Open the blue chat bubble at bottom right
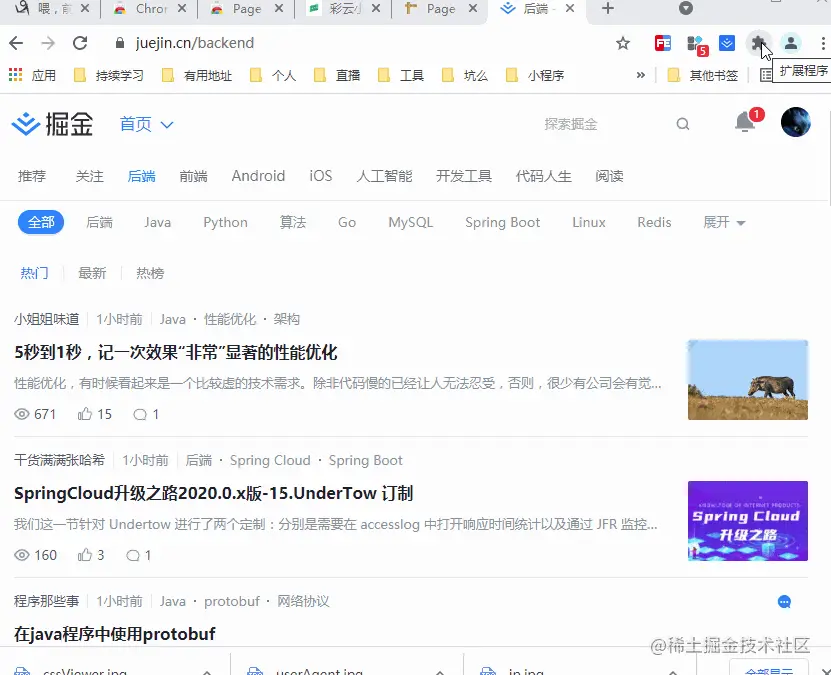Screen dimensions: 831x675 785,601
